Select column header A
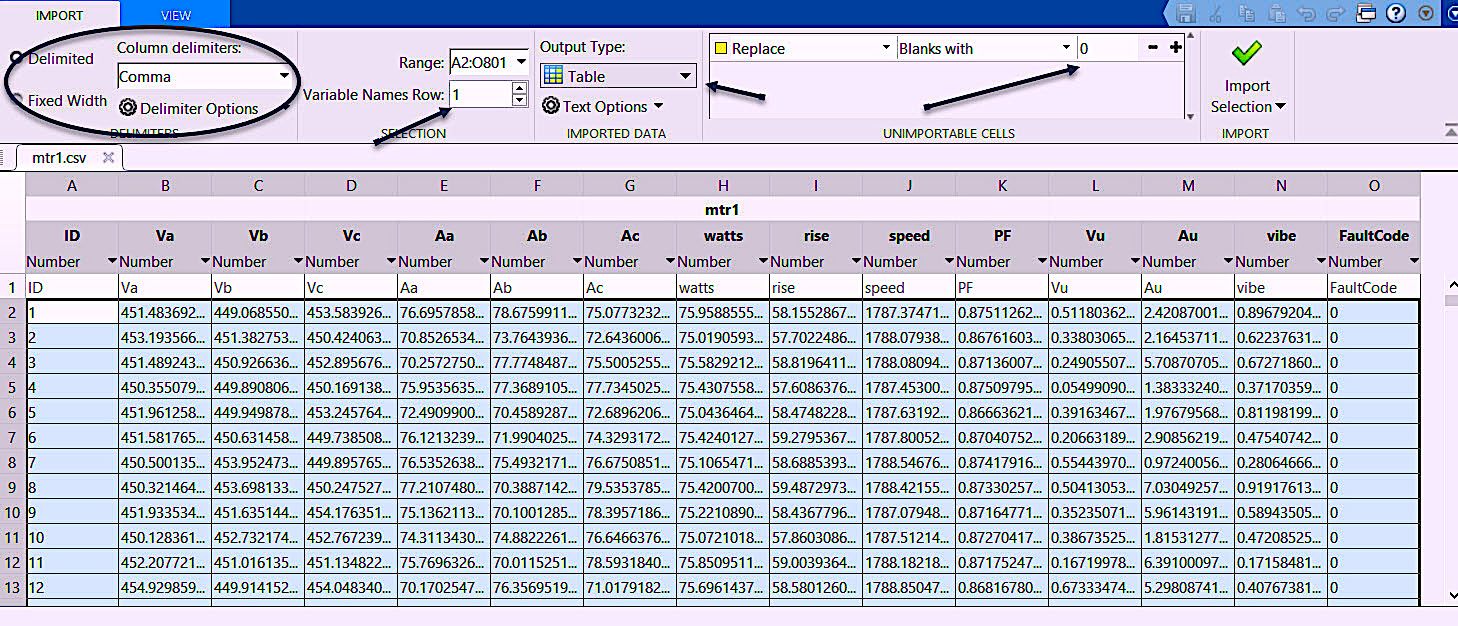The width and height of the screenshot is (1458, 626). 72,185
